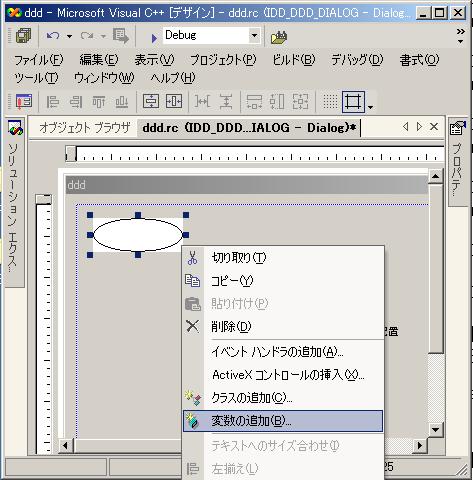This screenshot has height=480, width=473.
Task: Switch to the オブジェクト ブラウザ tab
Action: (84, 127)
